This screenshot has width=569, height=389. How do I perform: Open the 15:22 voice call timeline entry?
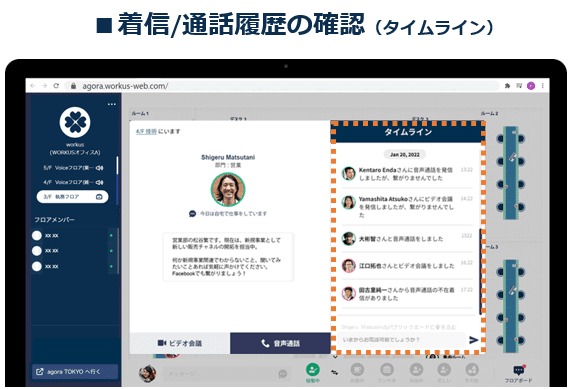point(407,239)
